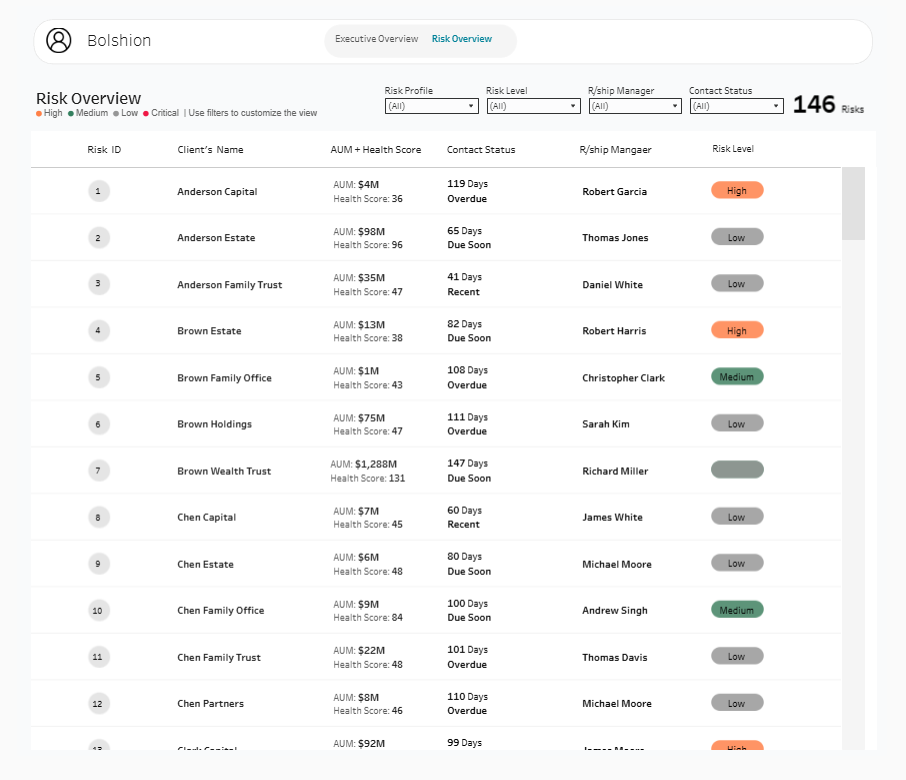Select the Risk Overview tab
This screenshot has height=780, width=906.
coord(462,39)
